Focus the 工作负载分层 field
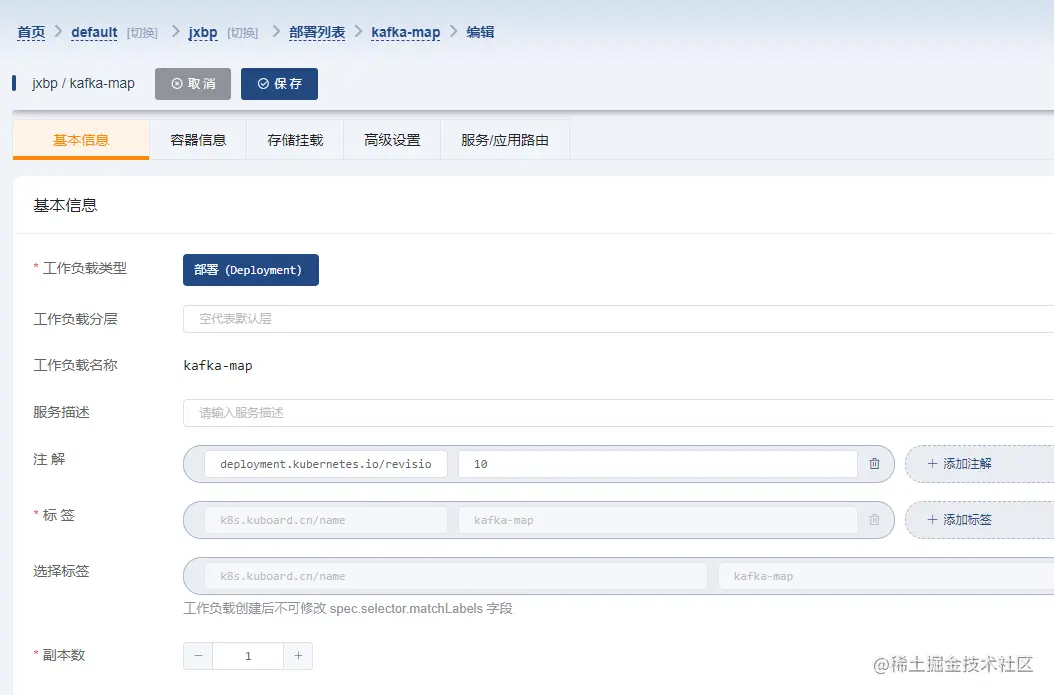 click(618, 319)
